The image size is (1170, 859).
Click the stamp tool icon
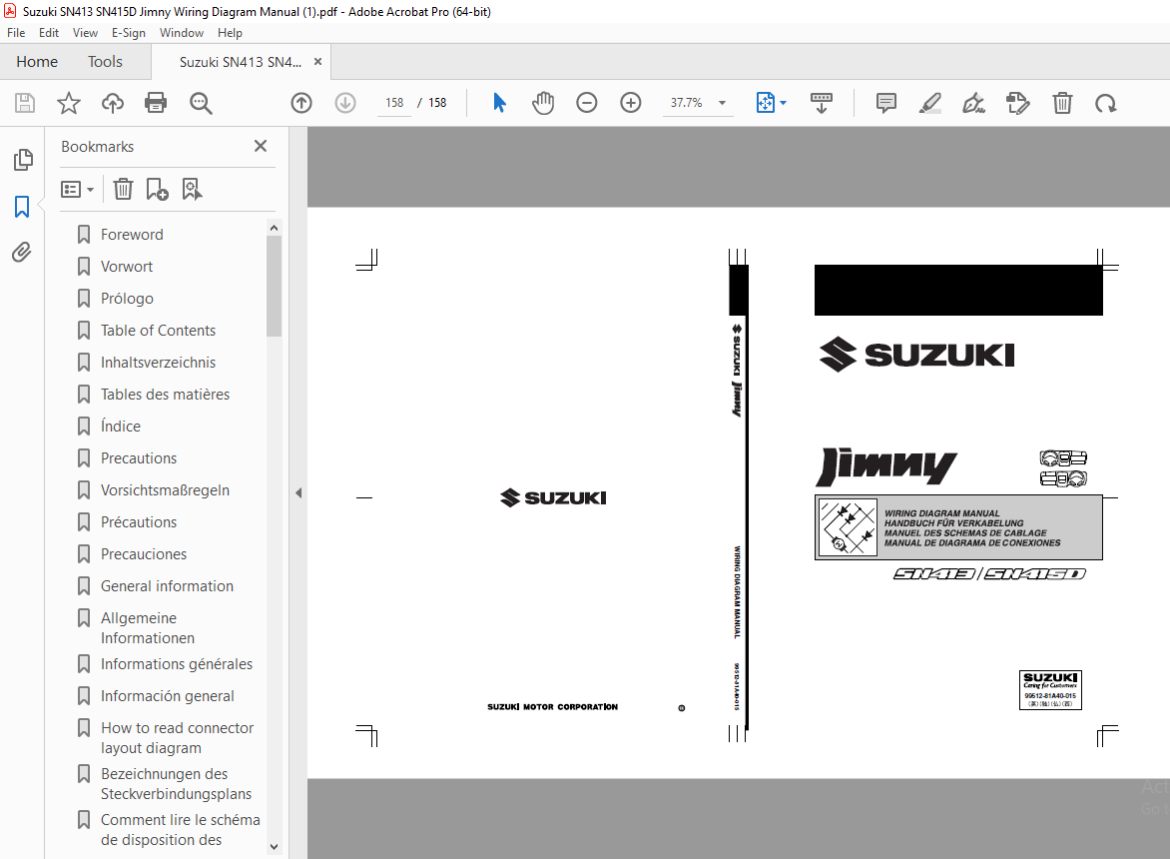coord(1018,103)
